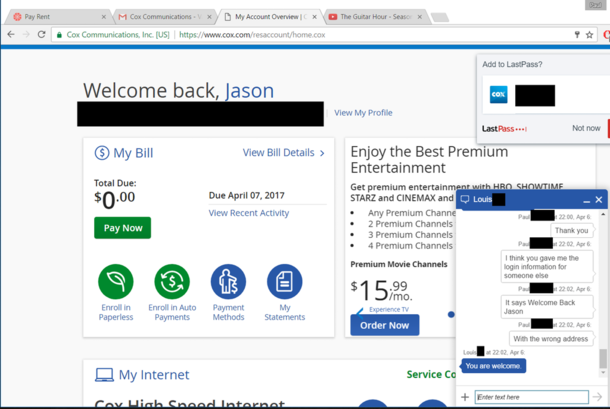Open the Payment Methods icon
The width and height of the screenshot is (610, 409).
(228, 281)
